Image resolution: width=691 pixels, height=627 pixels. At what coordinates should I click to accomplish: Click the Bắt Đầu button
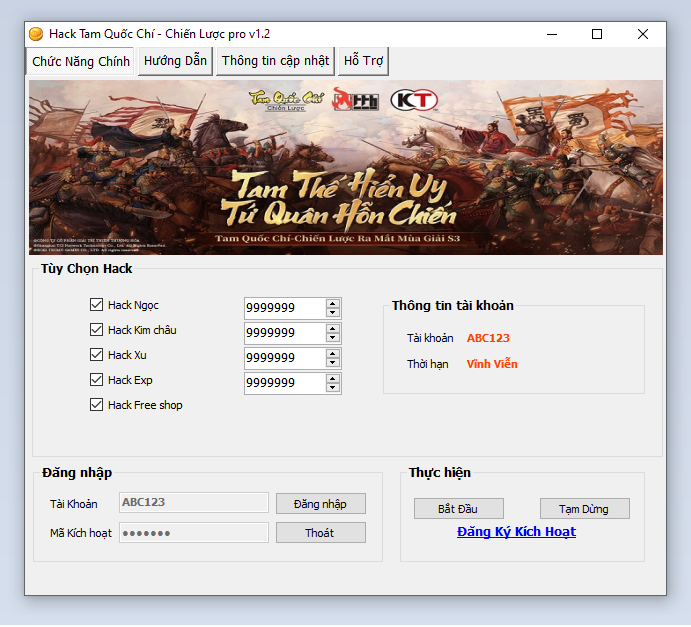pos(459,509)
